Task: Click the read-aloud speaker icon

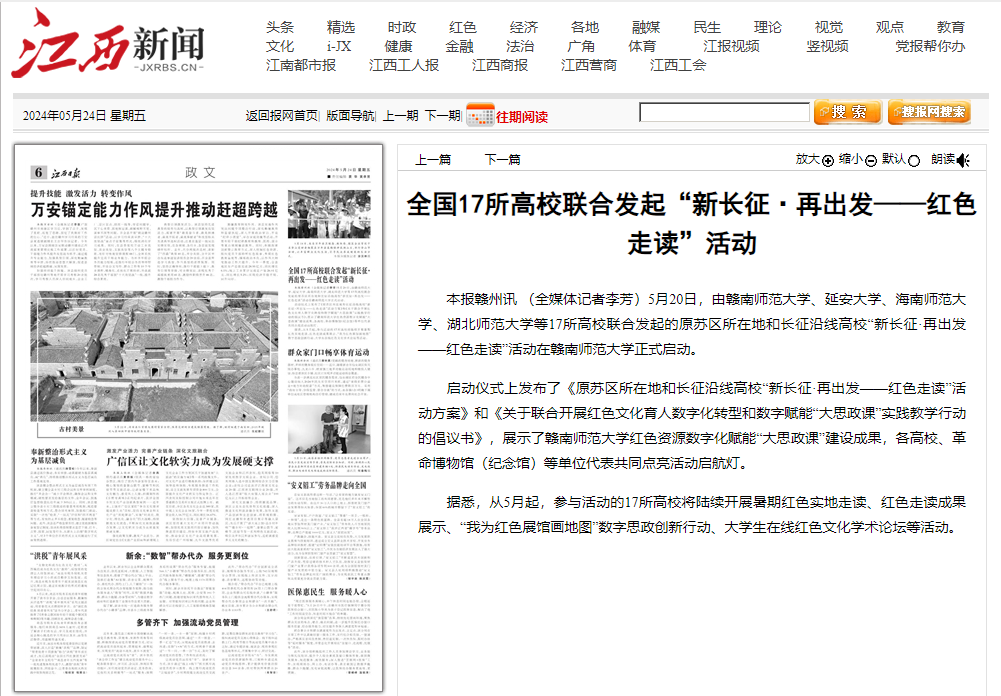Action: (x=963, y=160)
